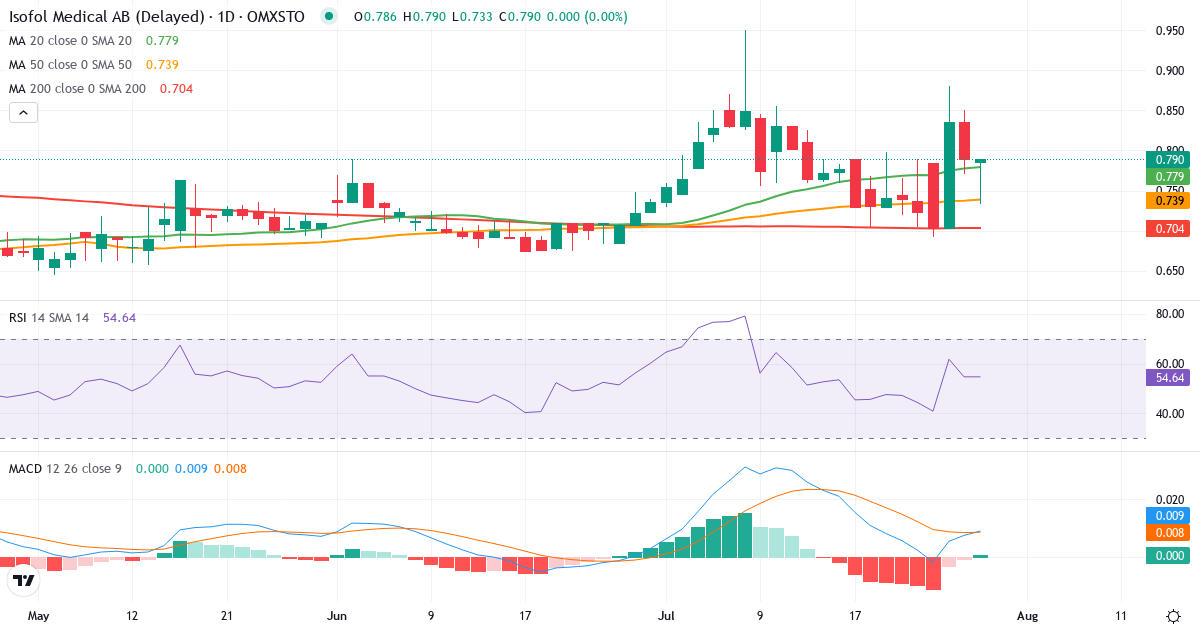Select the MA 20 close SMA 20 legend
Image resolution: width=1200 pixels, height=630 pixels.
72,40
